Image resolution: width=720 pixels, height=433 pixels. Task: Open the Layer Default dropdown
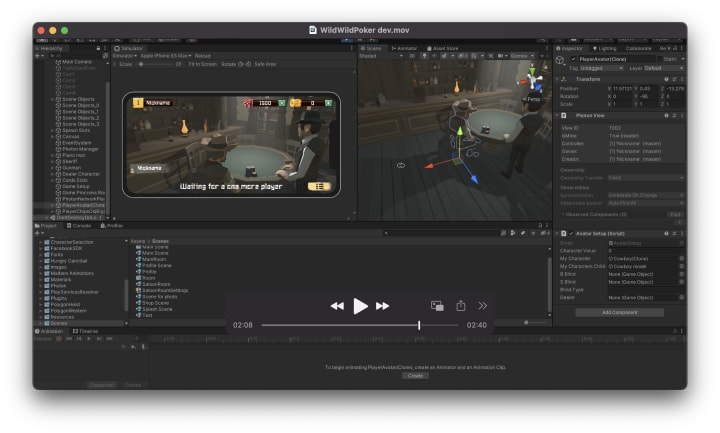(664, 68)
